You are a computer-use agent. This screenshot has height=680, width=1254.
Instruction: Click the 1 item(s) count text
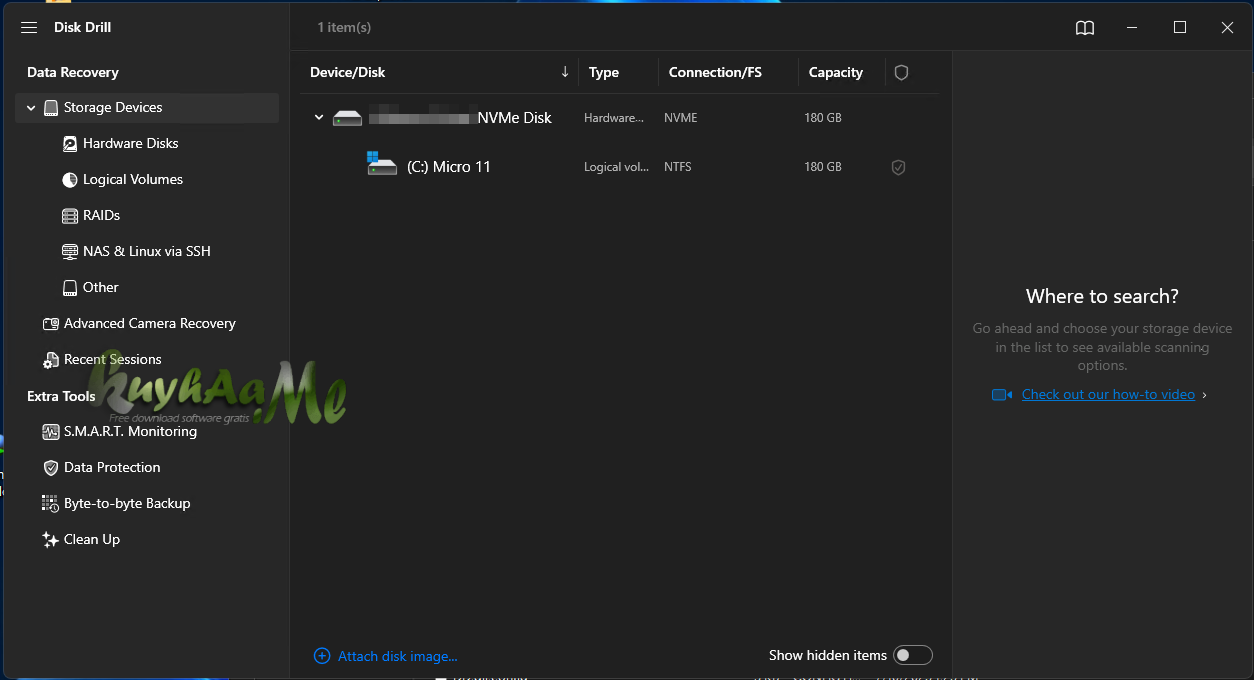pos(344,28)
